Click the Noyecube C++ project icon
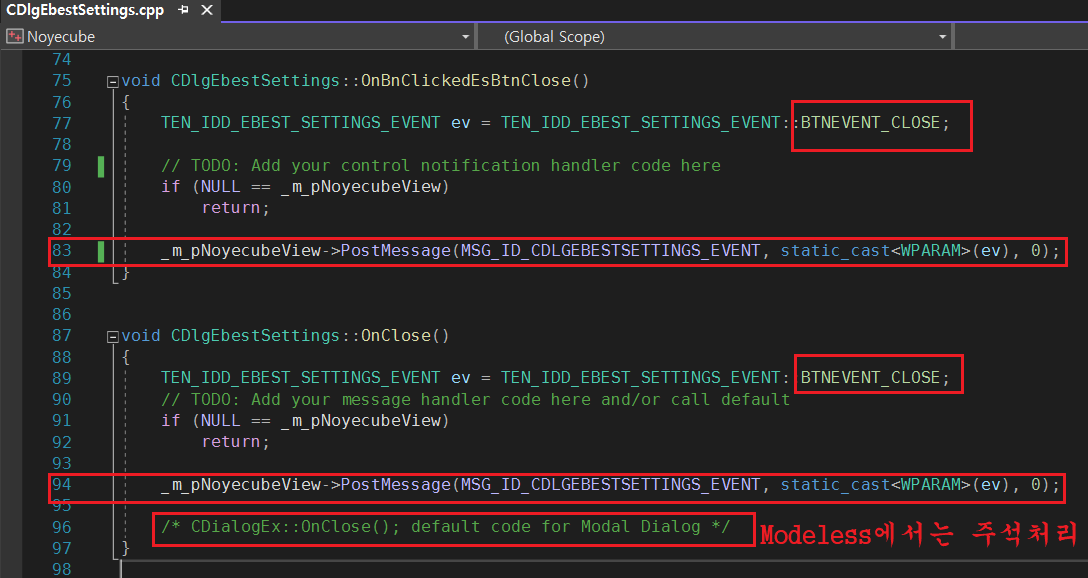Image resolution: width=1088 pixels, height=578 pixels. [15, 36]
